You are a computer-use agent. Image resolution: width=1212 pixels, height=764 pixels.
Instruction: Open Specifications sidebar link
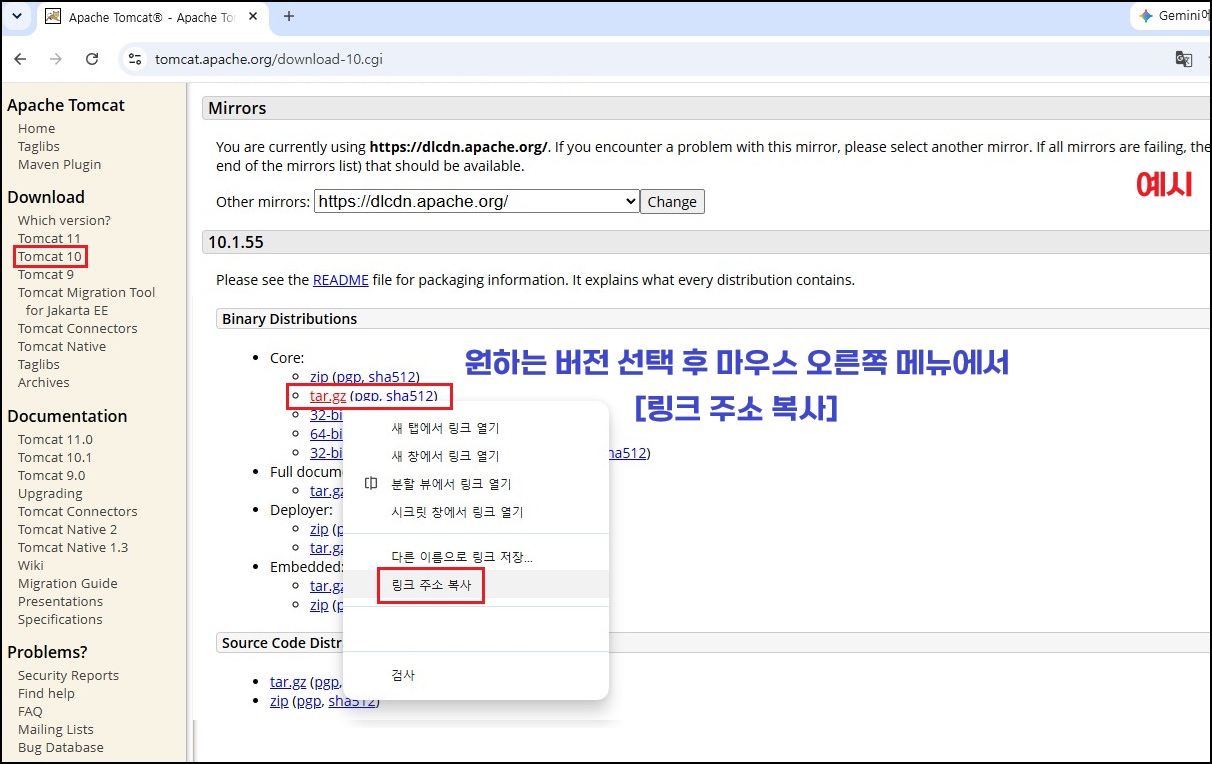pyautogui.click(x=60, y=619)
